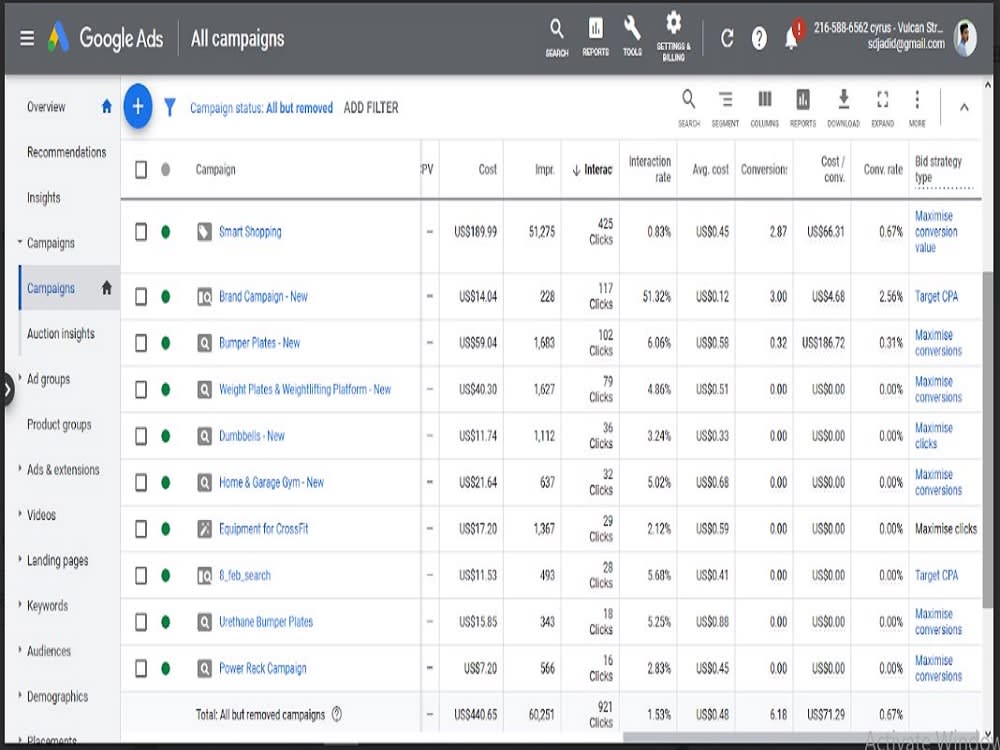
Task: Tick the Dumbbells - New checkbox
Action: tap(141, 436)
